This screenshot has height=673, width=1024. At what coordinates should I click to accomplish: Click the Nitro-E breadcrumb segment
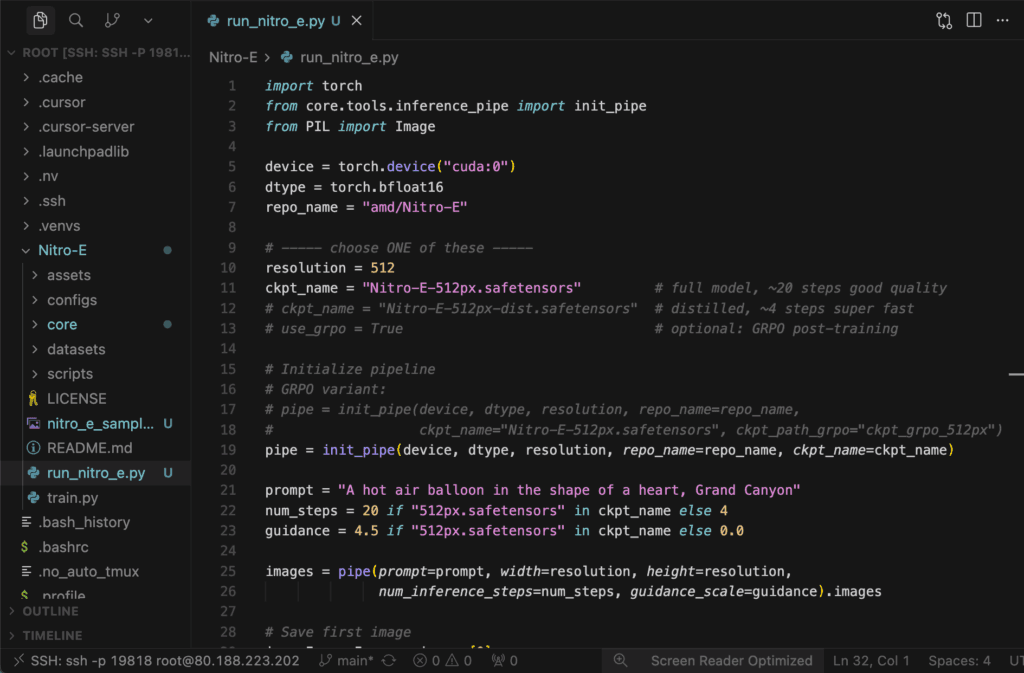pos(232,57)
